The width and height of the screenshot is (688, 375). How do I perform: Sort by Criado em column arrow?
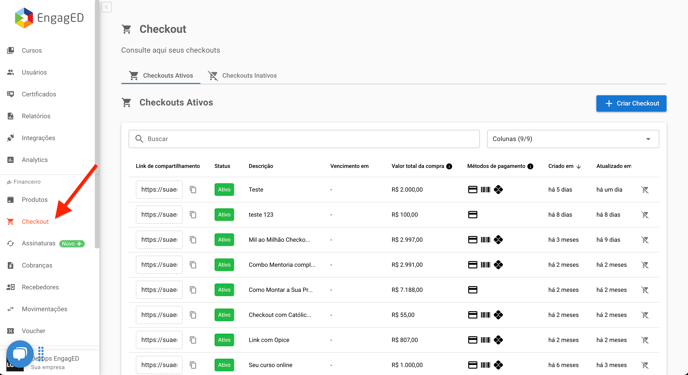point(579,166)
